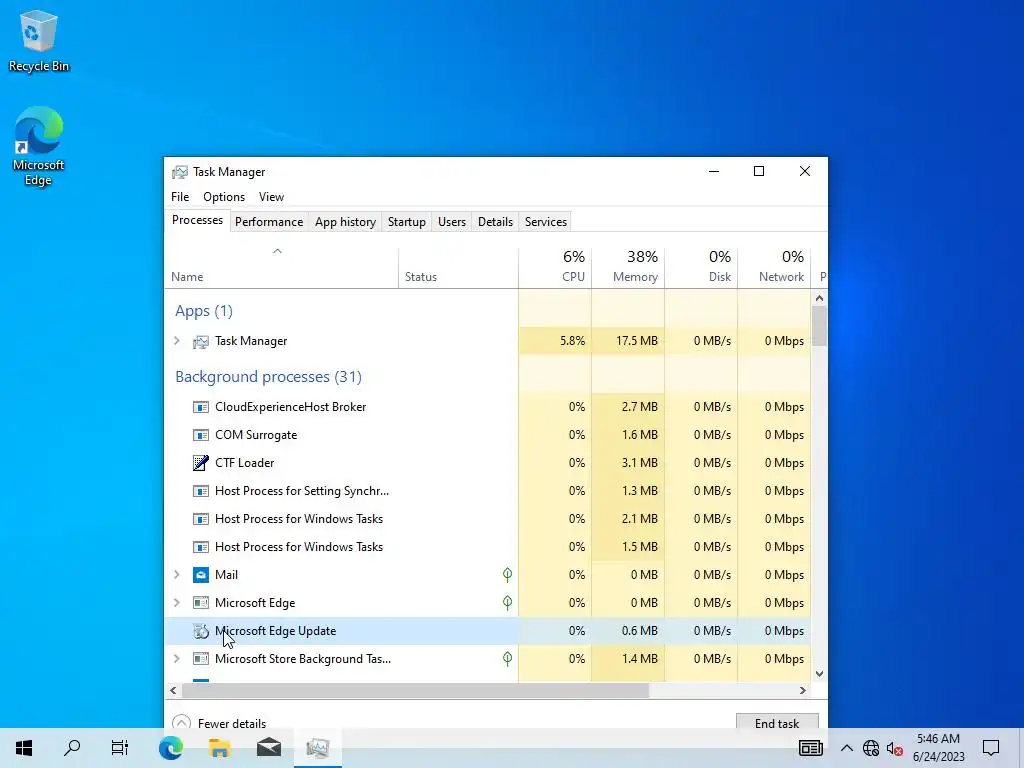Open the View menu
The width and height of the screenshot is (1024, 768).
click(271, 197)
